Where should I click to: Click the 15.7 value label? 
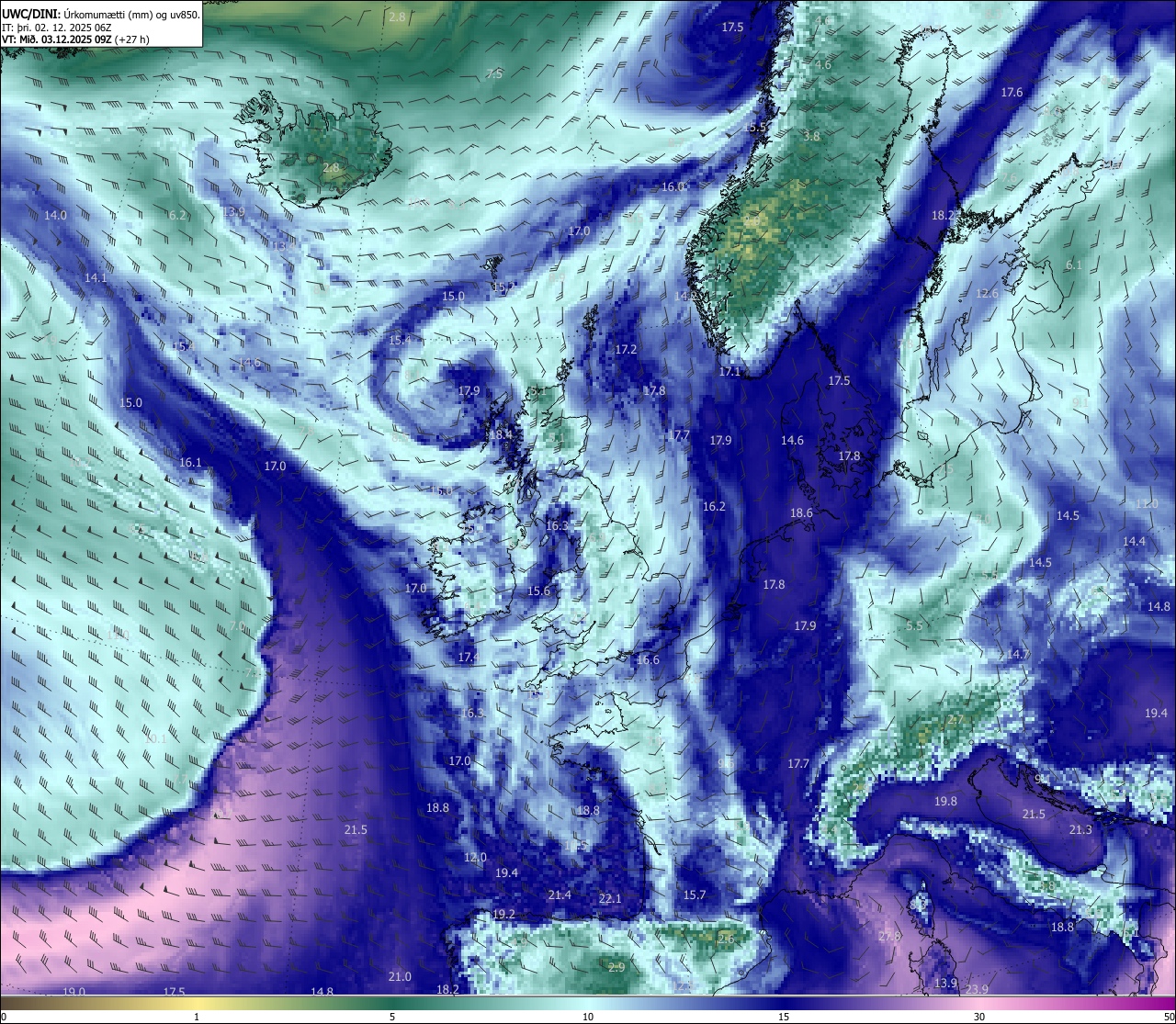pos(695,895)
